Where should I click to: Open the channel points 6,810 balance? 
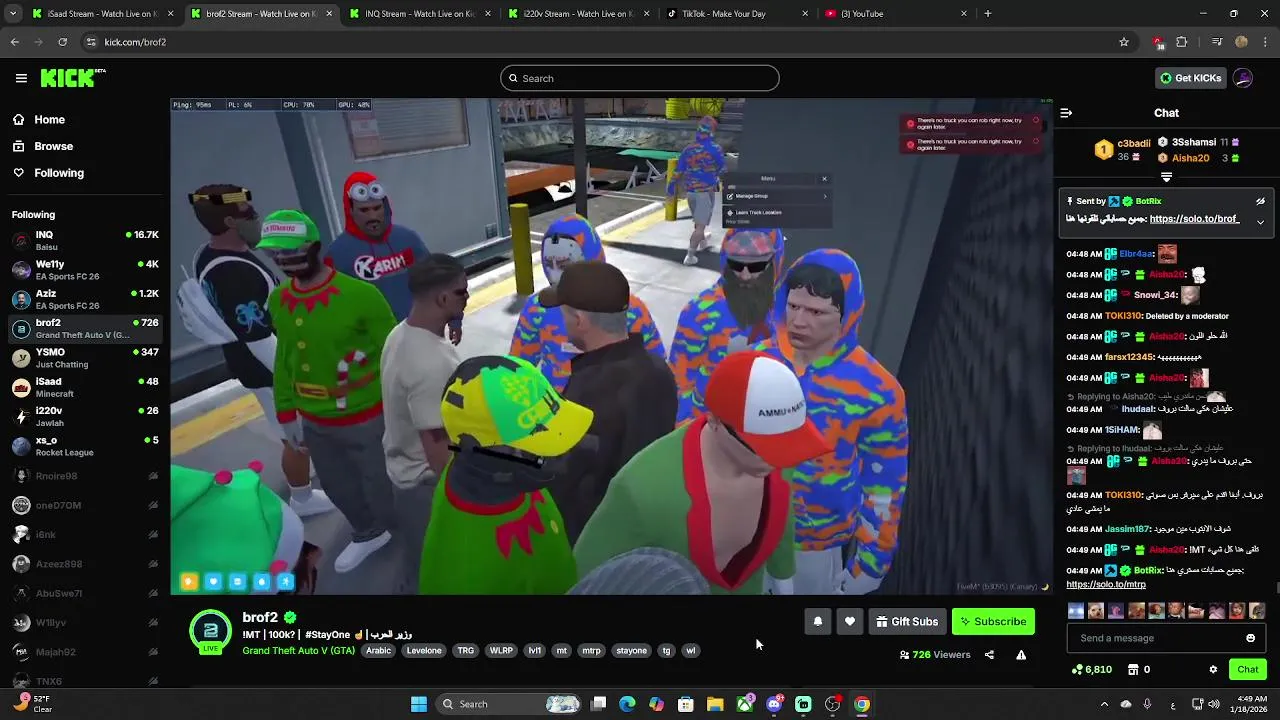1091,670
